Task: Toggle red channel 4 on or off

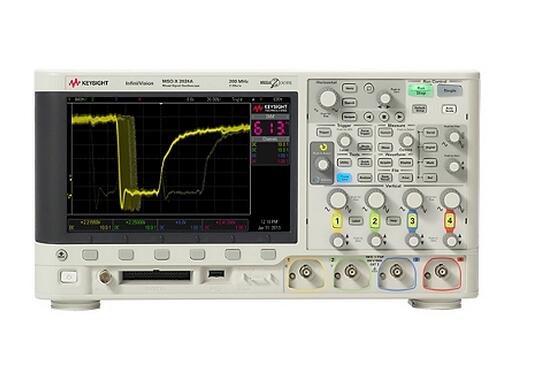Action: pyautogui.click(x=450, y=221)
